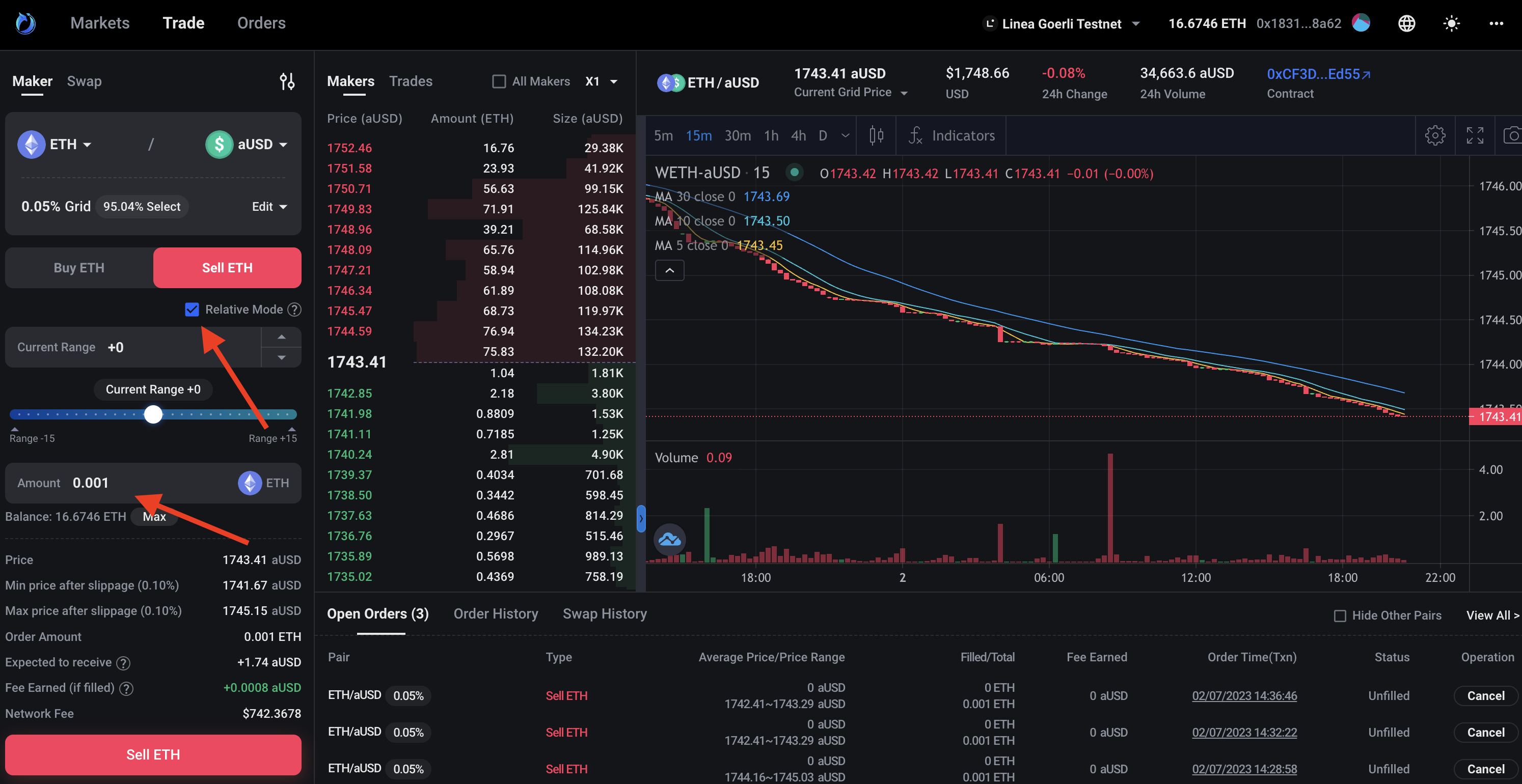1522x784 pixels.
Task: Open the chart Indicators tool
Action: click(953, 136)
